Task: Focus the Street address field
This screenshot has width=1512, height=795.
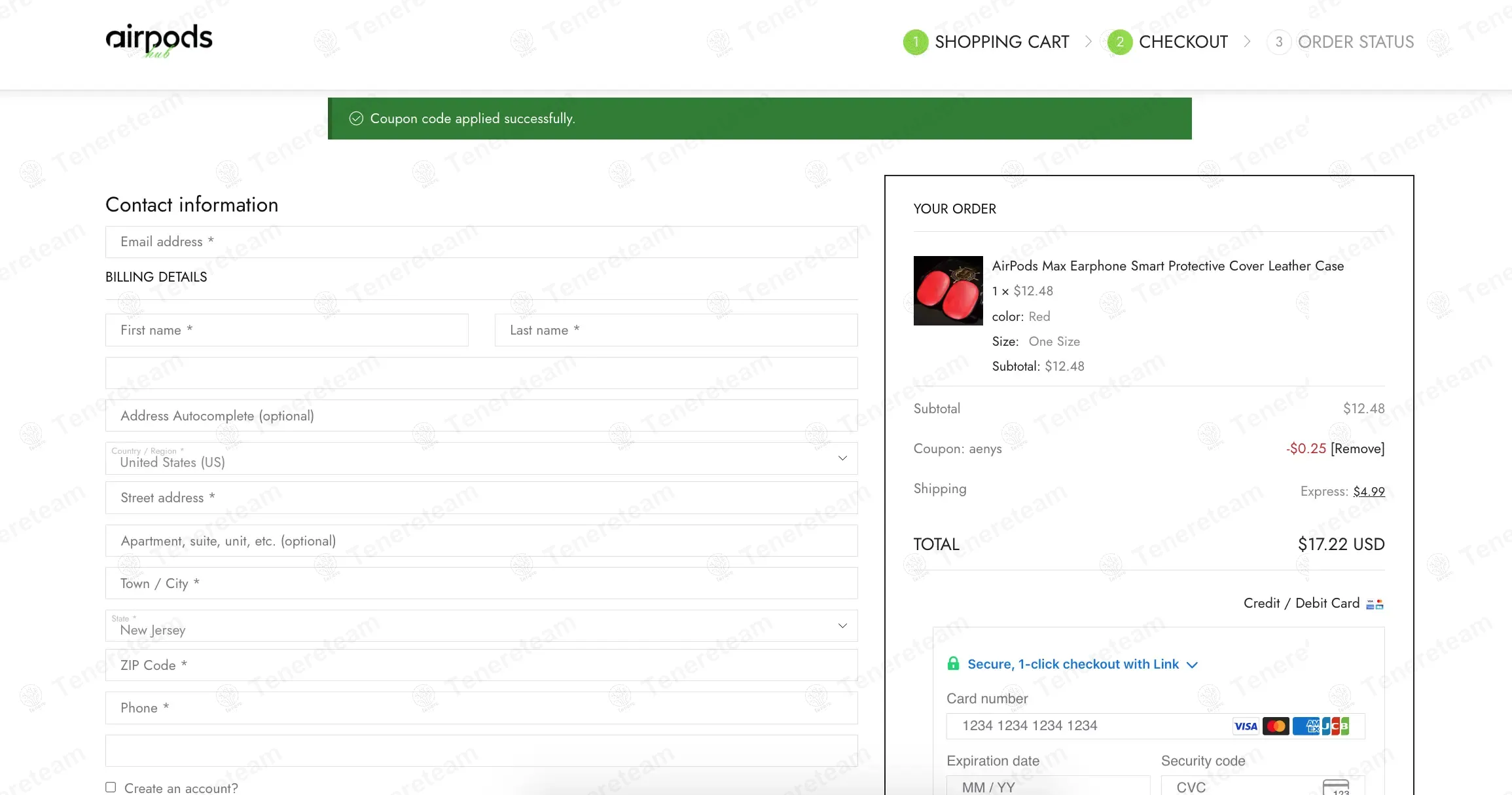Action: (x=482, y=498)
